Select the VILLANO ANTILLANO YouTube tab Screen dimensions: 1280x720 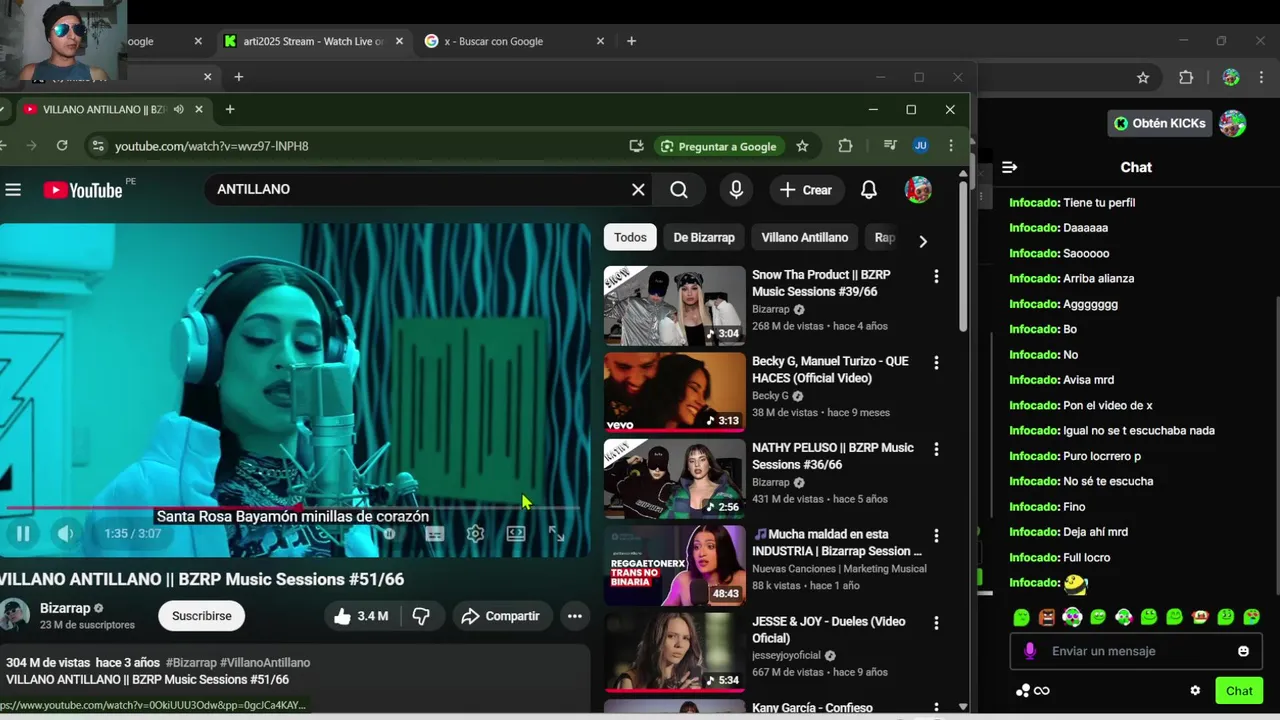click(x=113, y=109)
